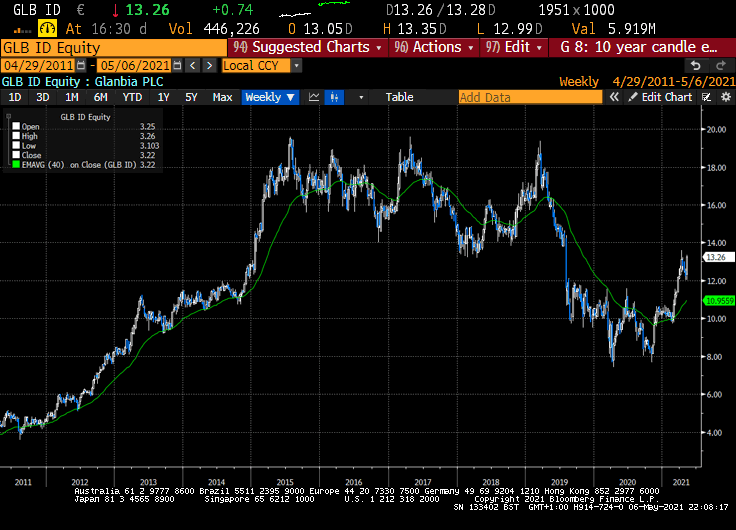Image resolution: width=736 pixels, height=530 pixels.
Task: Toggle the Close series legend checkbox
Action: pos(16,155)
